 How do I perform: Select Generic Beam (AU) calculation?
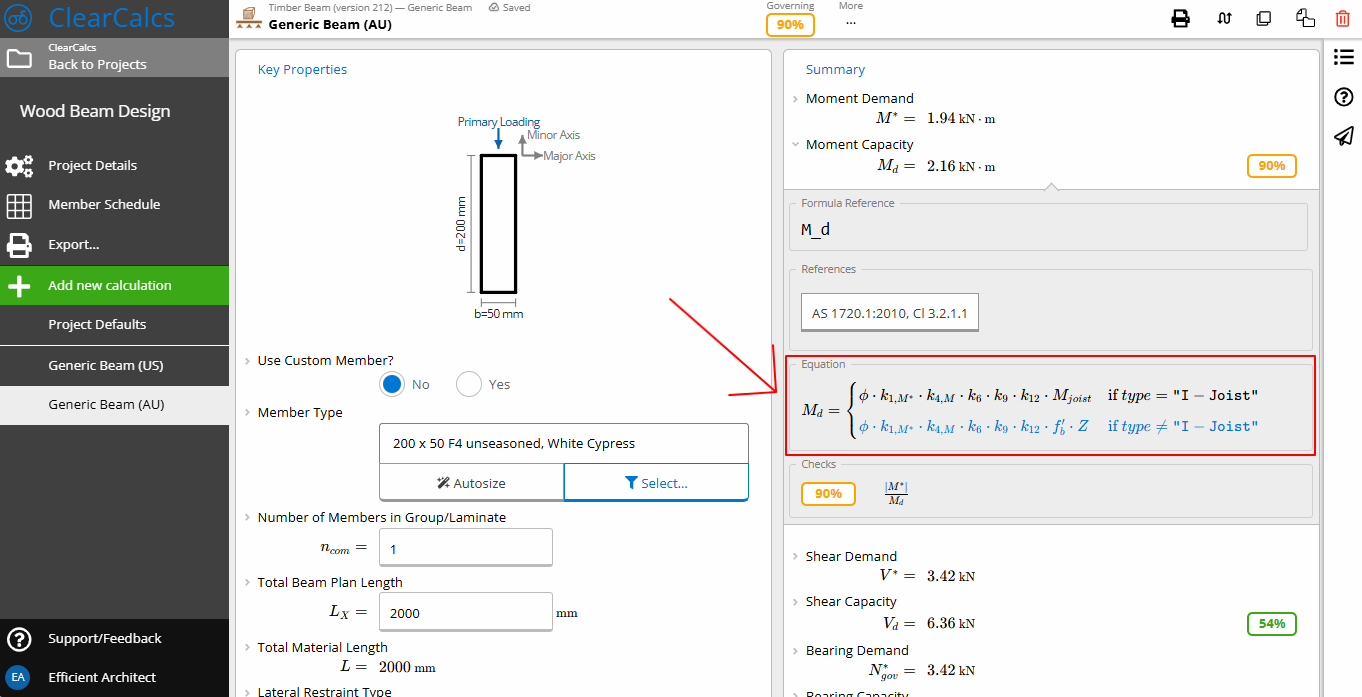[x=114, y=405]
